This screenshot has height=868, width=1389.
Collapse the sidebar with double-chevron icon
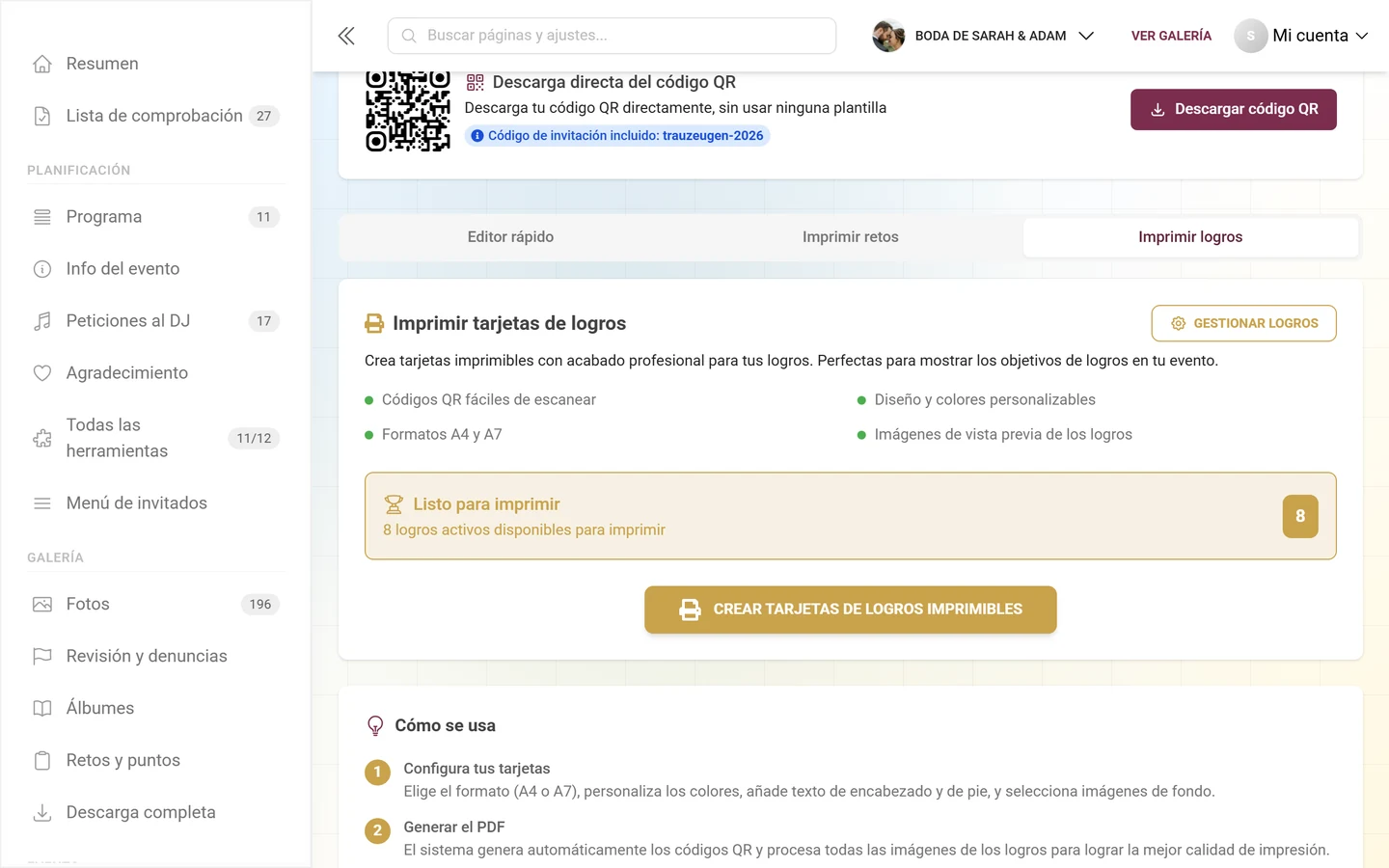click(346, 36)
